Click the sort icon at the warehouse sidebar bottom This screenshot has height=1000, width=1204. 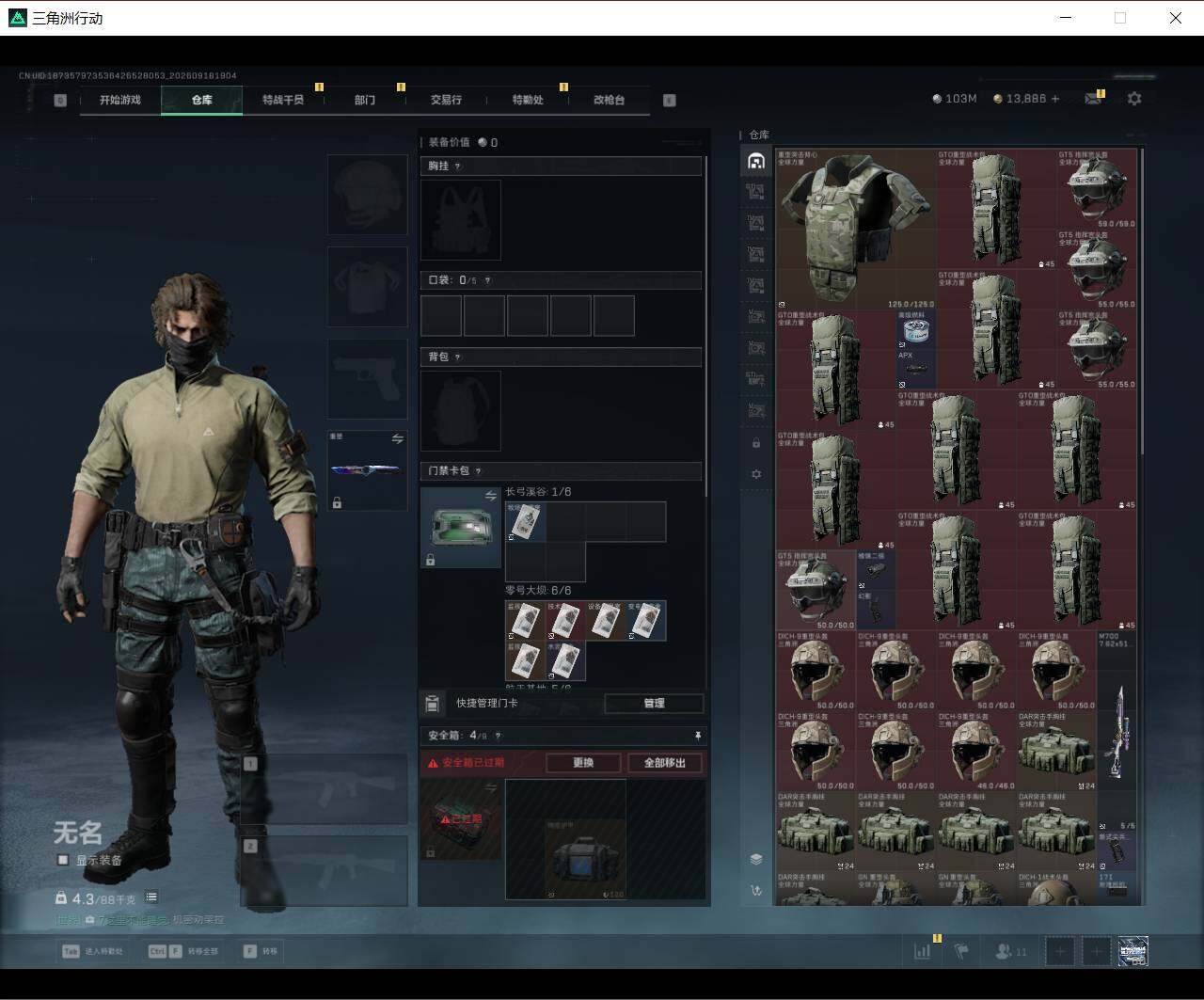click(x=755, y=890)
